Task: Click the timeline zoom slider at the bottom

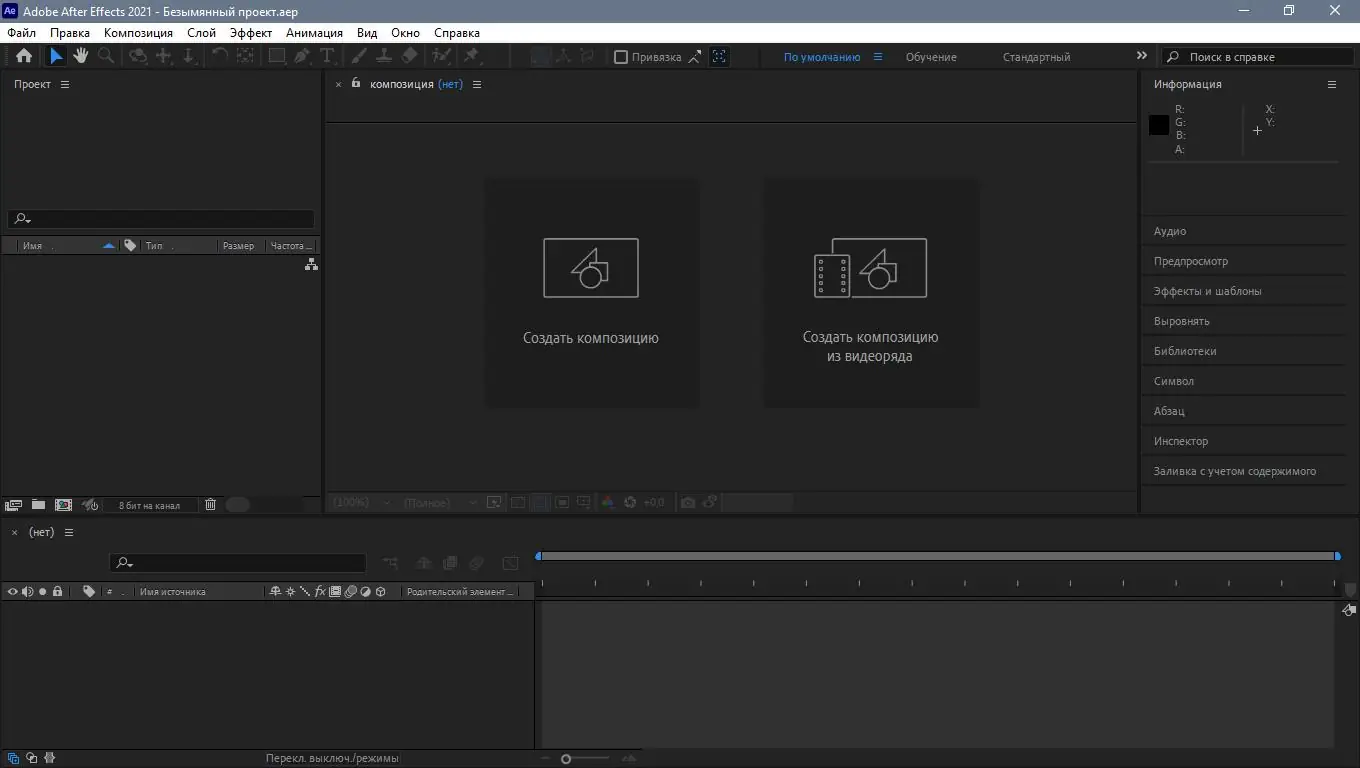Action: (565, 757)
